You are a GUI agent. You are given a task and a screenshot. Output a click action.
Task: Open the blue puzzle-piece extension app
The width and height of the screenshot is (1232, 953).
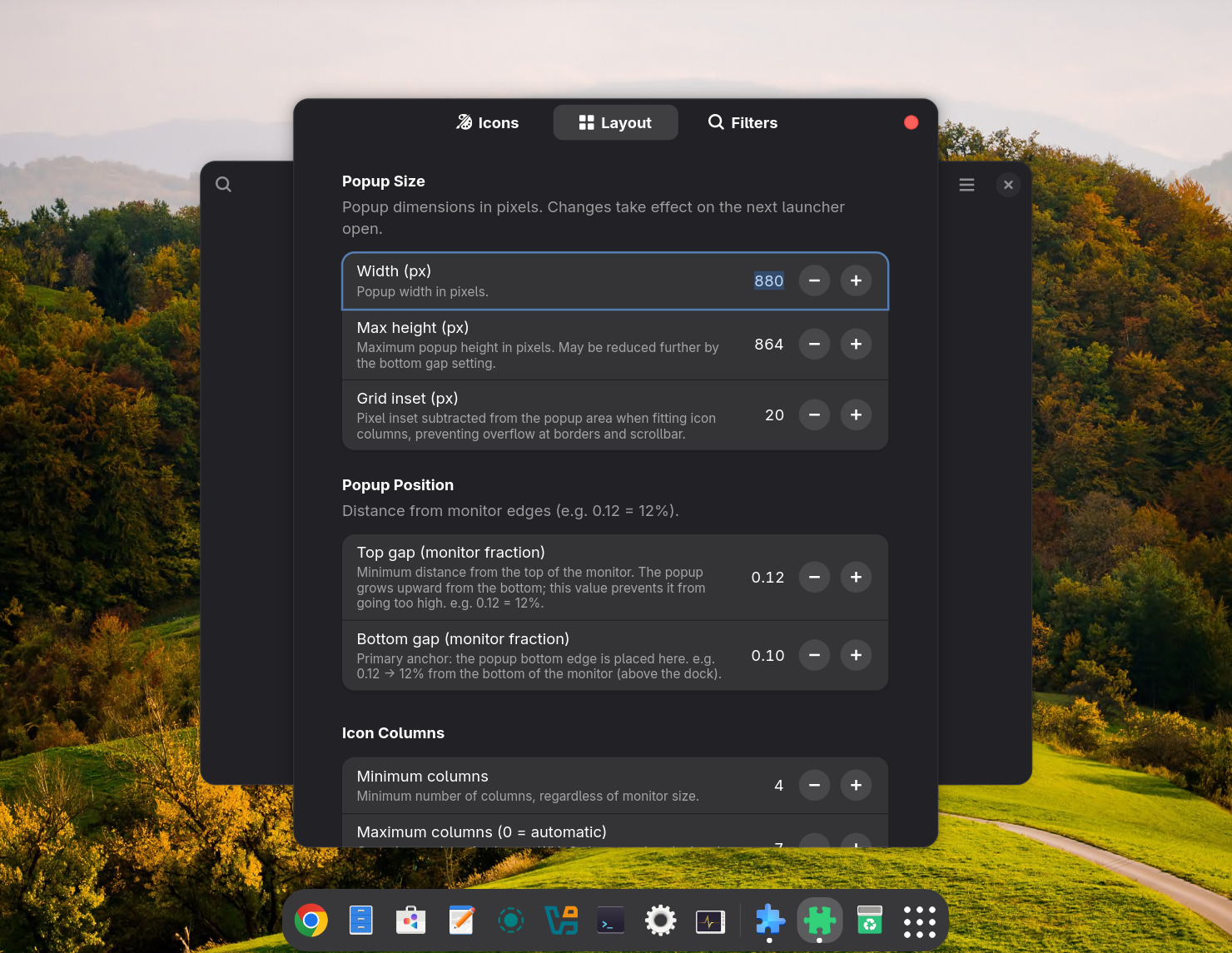click(x=769, y=921)
